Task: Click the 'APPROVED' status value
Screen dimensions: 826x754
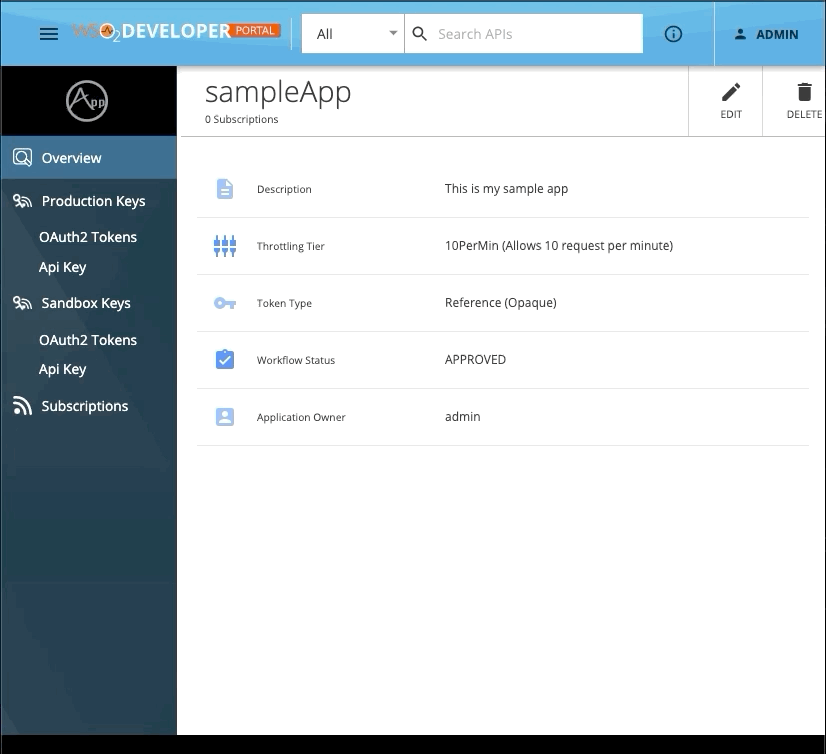Action: point(475,359)
